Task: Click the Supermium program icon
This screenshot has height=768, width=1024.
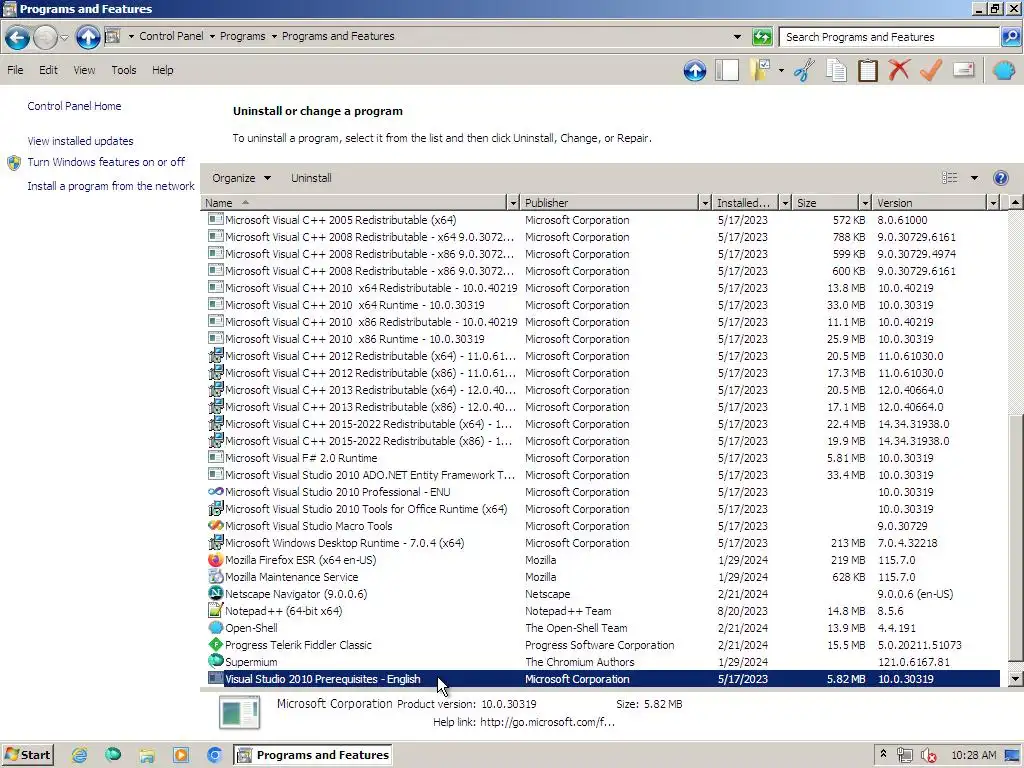Action: point(216,662)
